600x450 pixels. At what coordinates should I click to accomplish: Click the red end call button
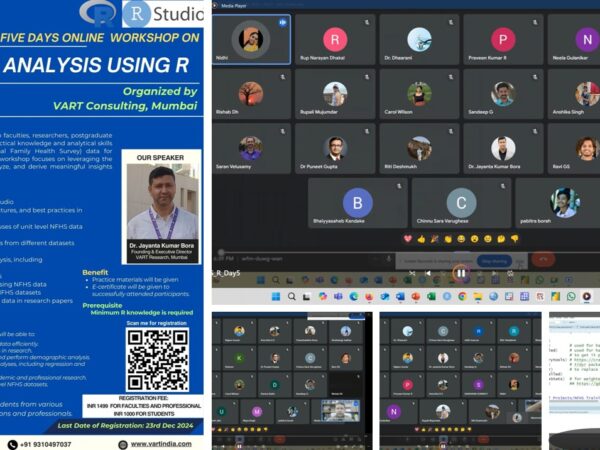pos(543,259)
